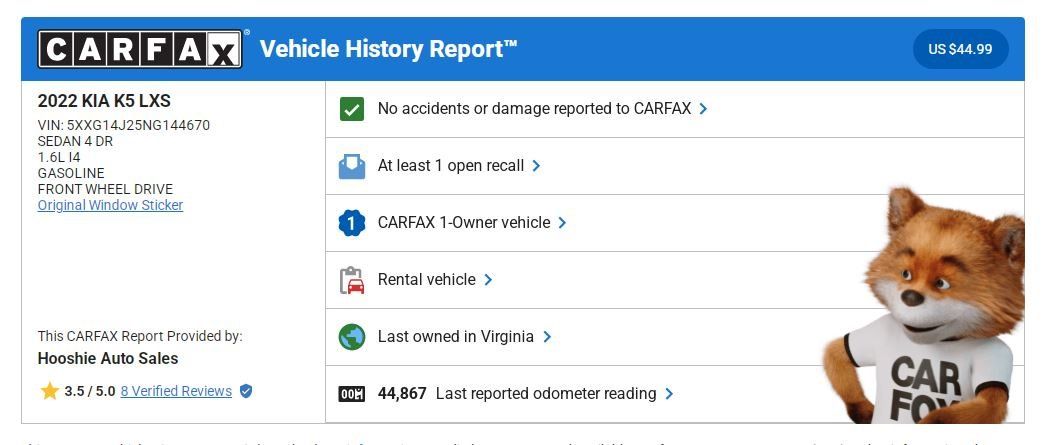Expand the Last owned in Virginia chevron
Viewport: 1042px width, 445px height.
click(547, 337)
